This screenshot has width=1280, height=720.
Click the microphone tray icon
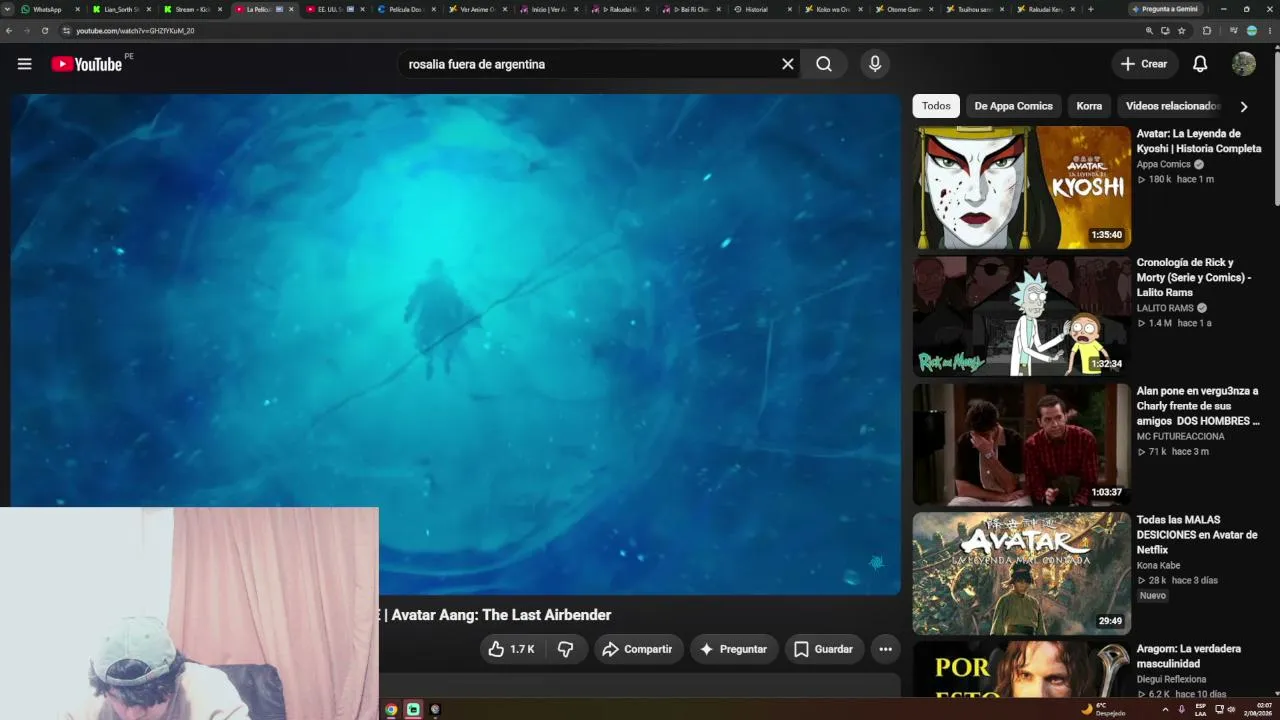point(1181,709)
